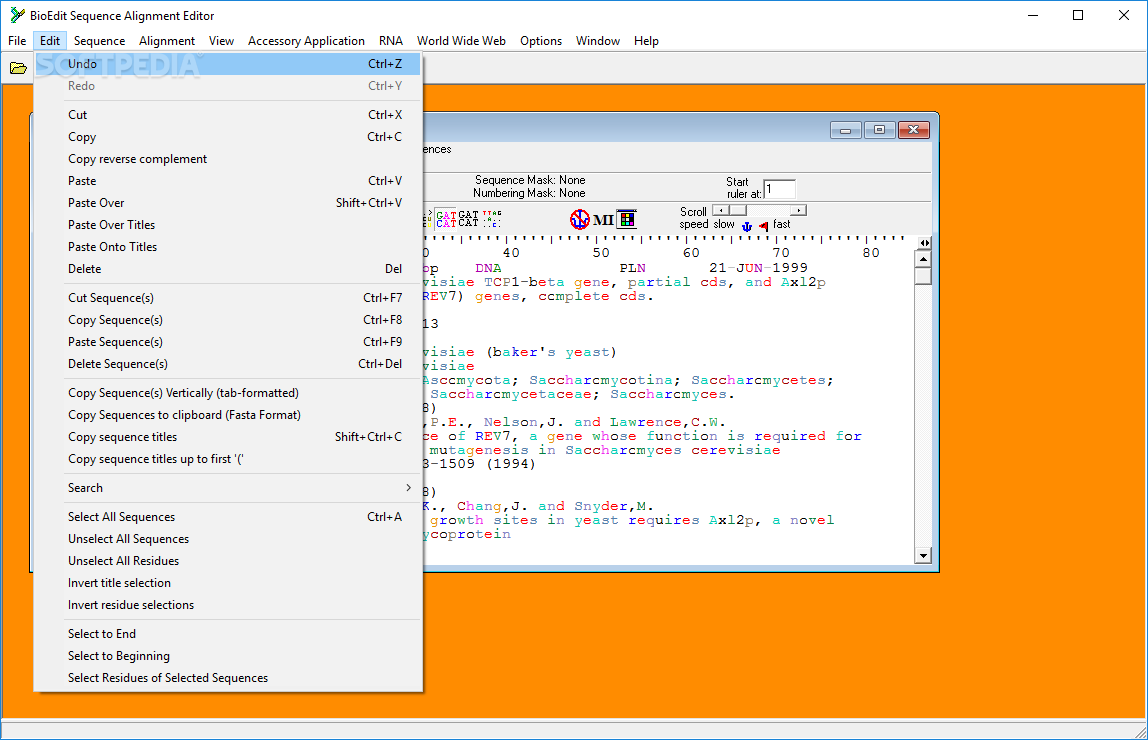The image size is (1148, 740).
Task: Choose Invert residue selections
Action: [x=228, y=605]
